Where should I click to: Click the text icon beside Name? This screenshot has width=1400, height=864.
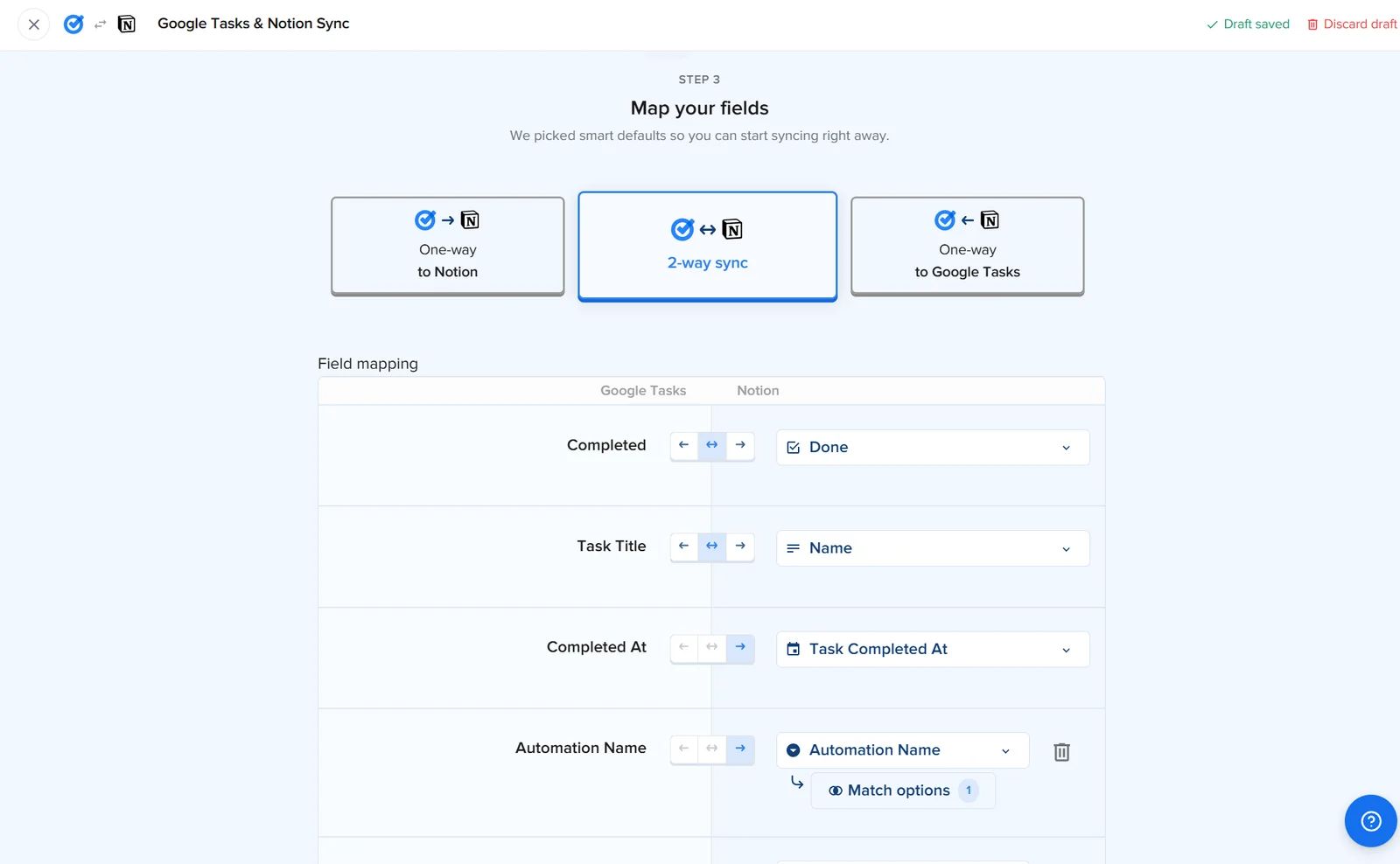click(794, 548)
